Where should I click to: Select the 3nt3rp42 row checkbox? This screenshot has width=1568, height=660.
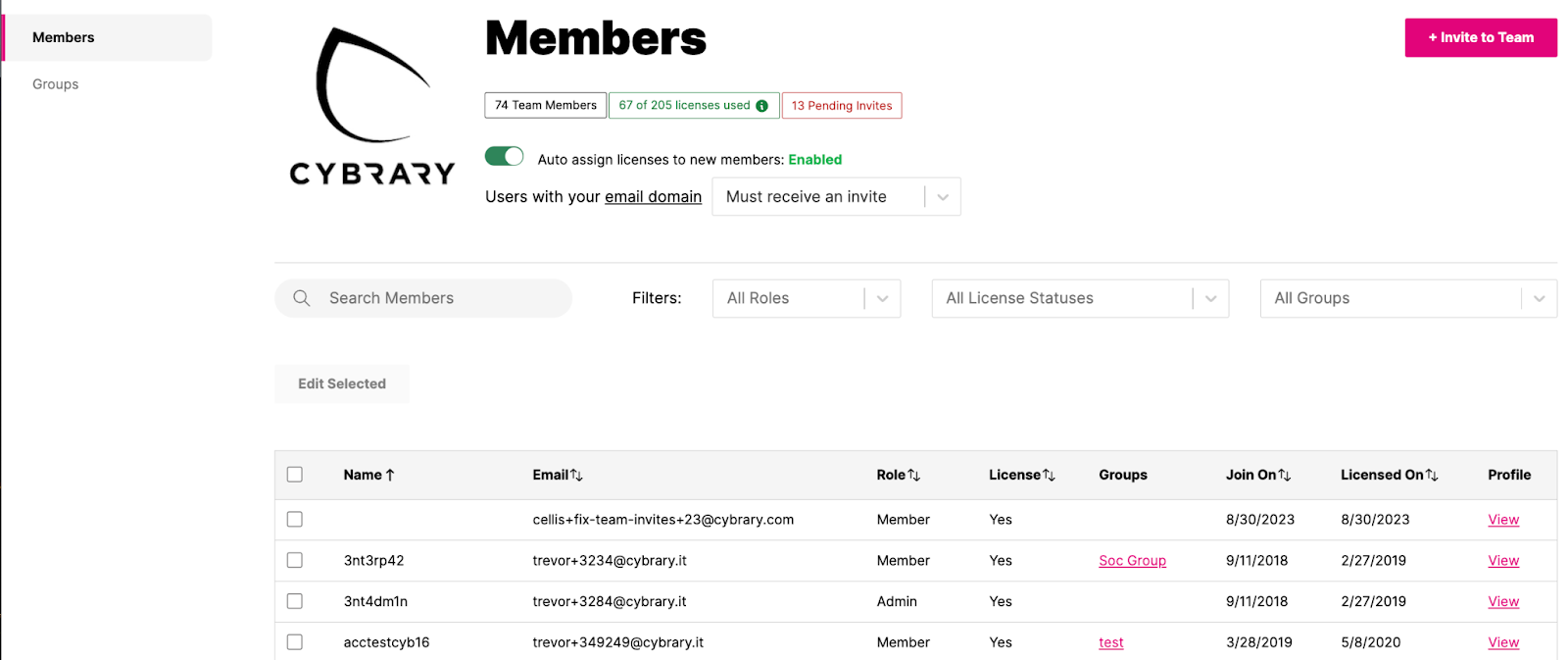295,560
